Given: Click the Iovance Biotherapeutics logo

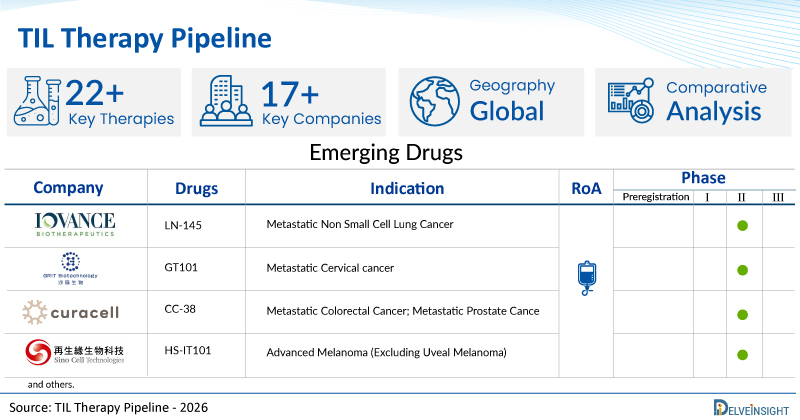Looking at the screenshot, I should pos(75,225).
